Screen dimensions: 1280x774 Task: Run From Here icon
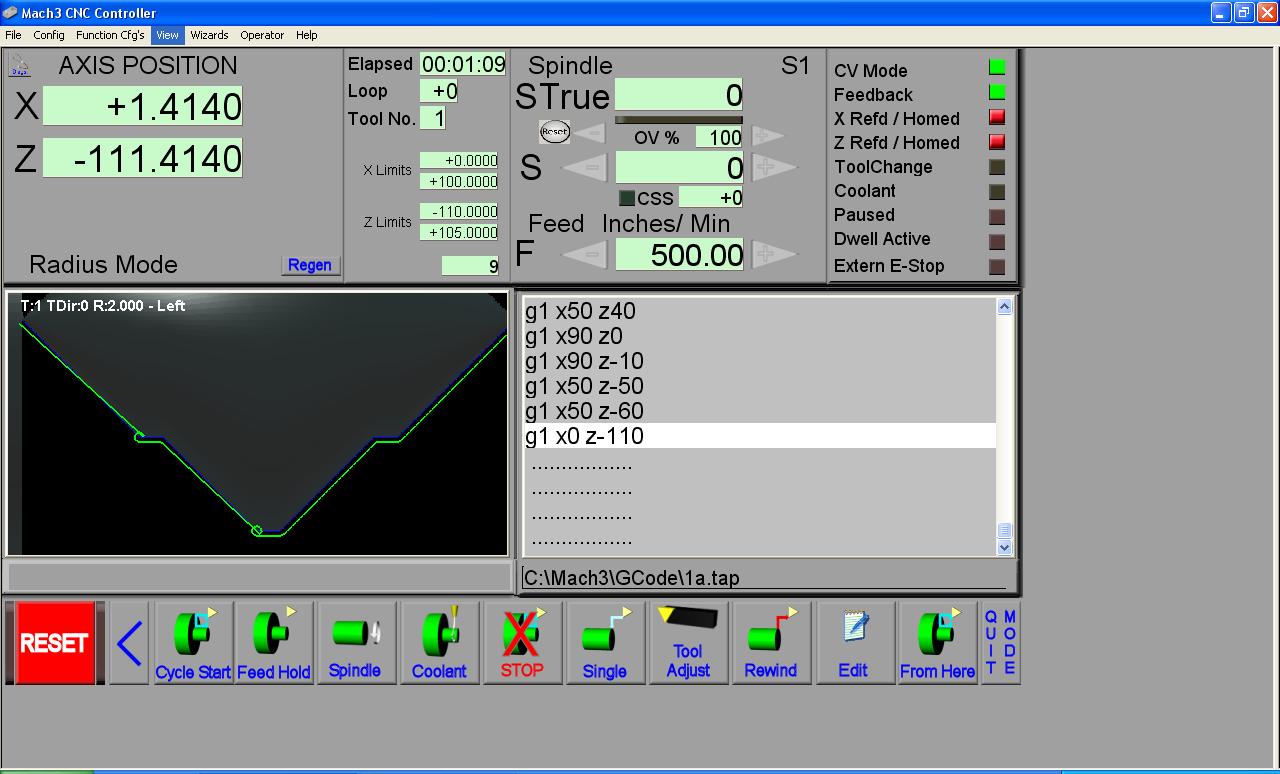tap(937, 642)
